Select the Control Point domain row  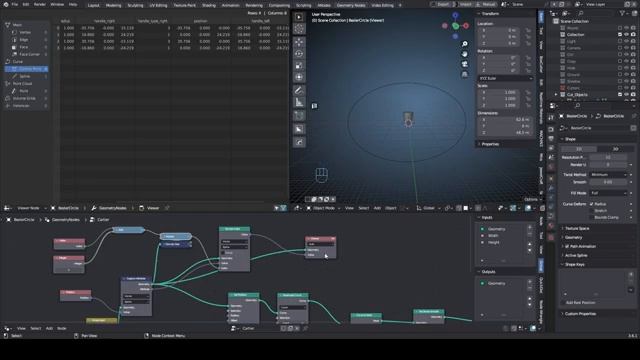27,69
